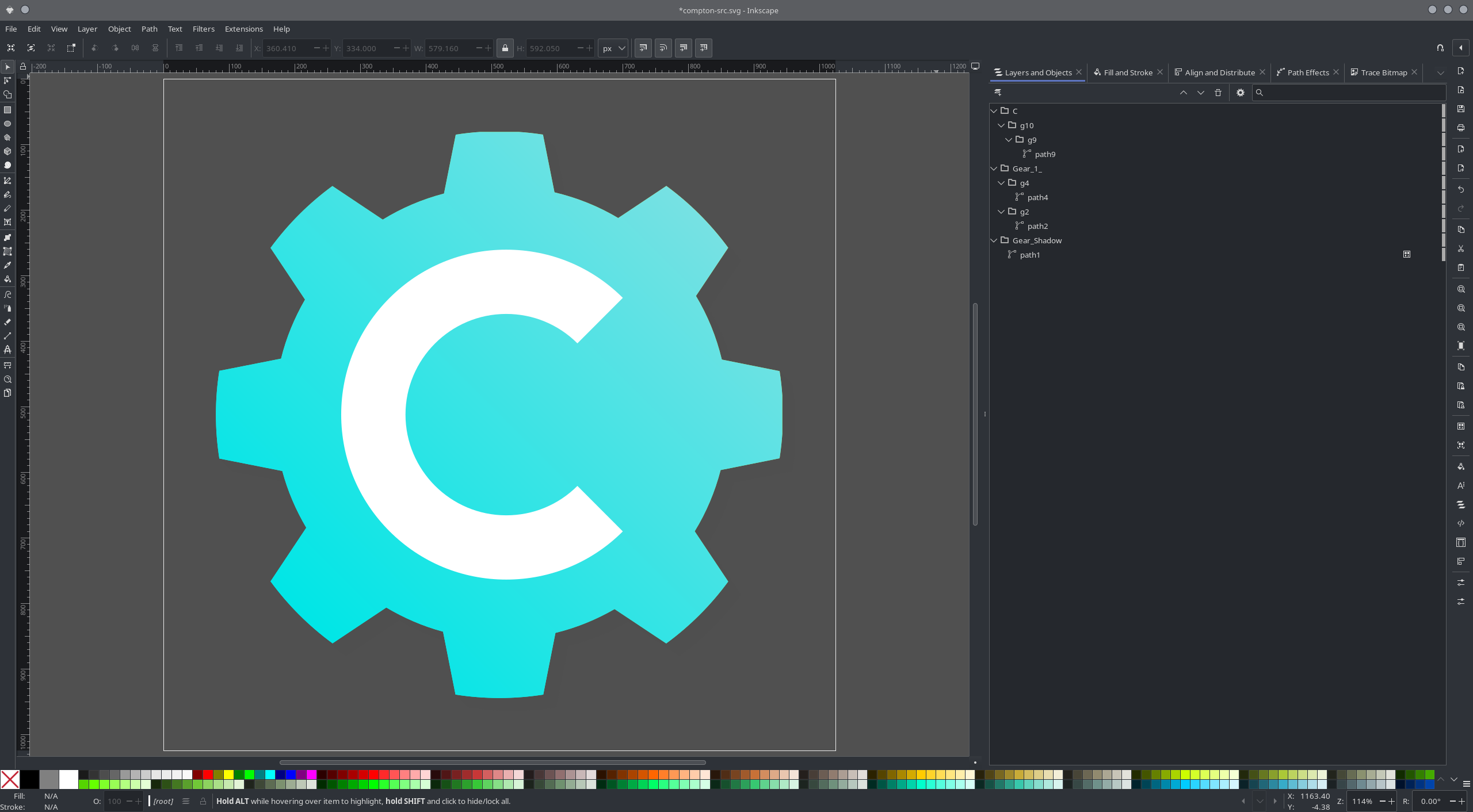Open the Filters menu
Screen dimensions: 1473x812
coord(203,29)
